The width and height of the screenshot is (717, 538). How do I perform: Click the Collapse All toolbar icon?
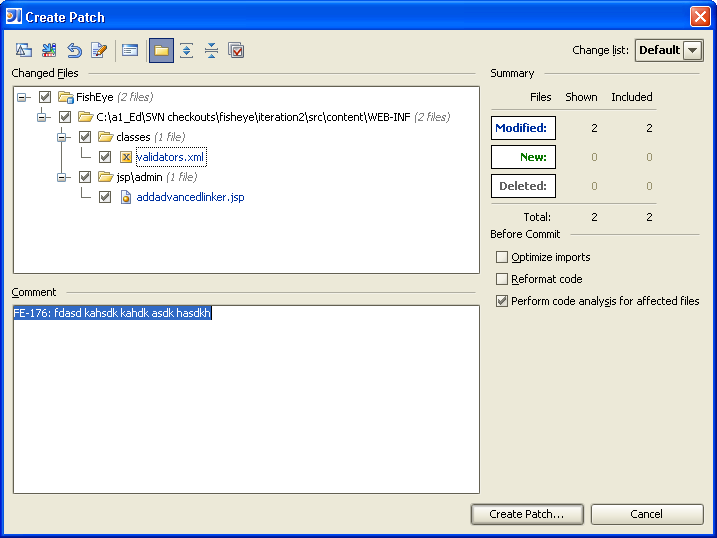211,50
